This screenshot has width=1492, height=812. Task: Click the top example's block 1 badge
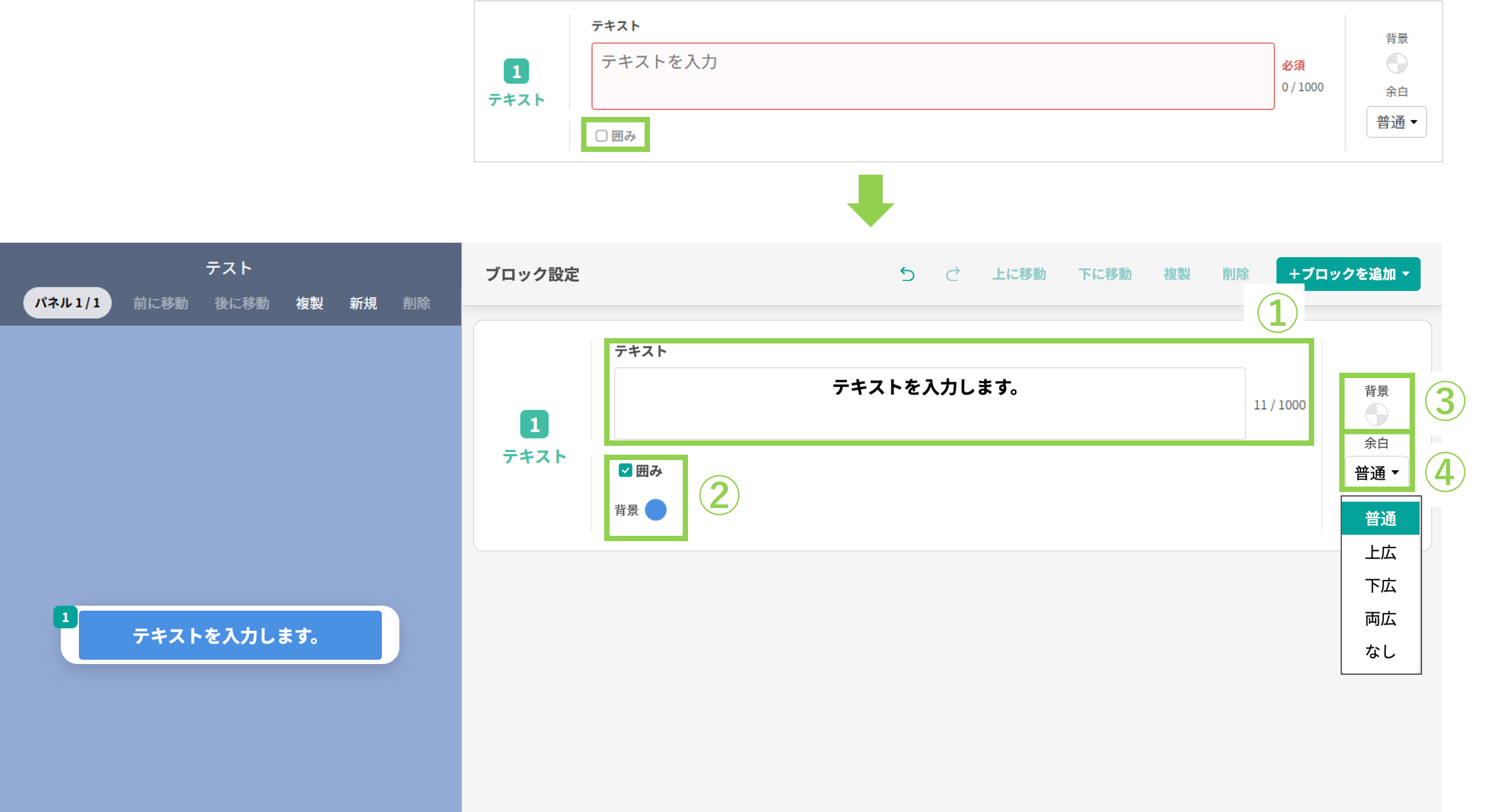(x=516, y=72)
